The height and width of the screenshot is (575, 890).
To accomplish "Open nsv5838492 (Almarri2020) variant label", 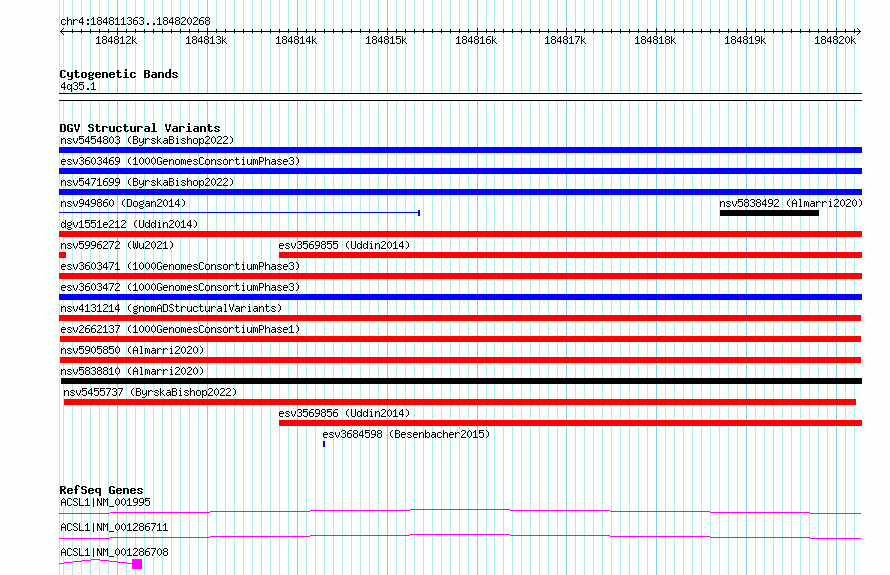I will pyautogui.click(x=791, y=203).
